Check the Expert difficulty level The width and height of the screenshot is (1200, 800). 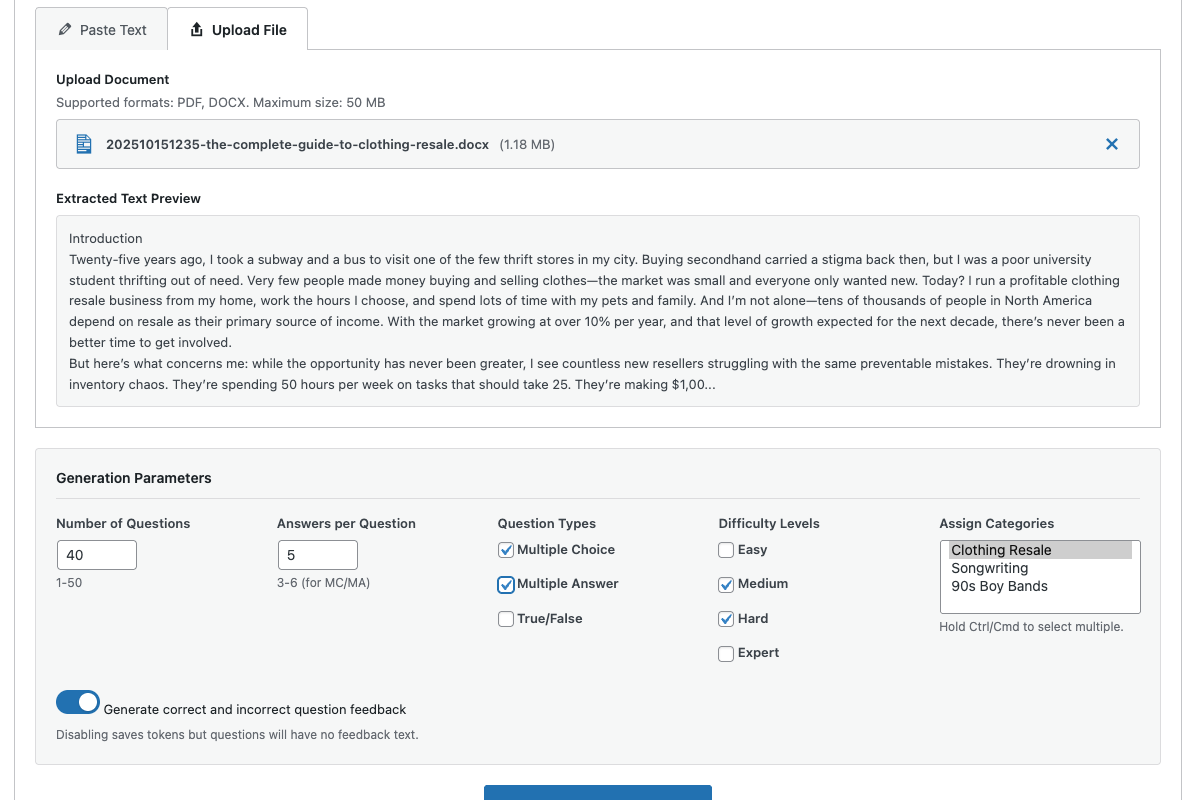tap(726, 653)
